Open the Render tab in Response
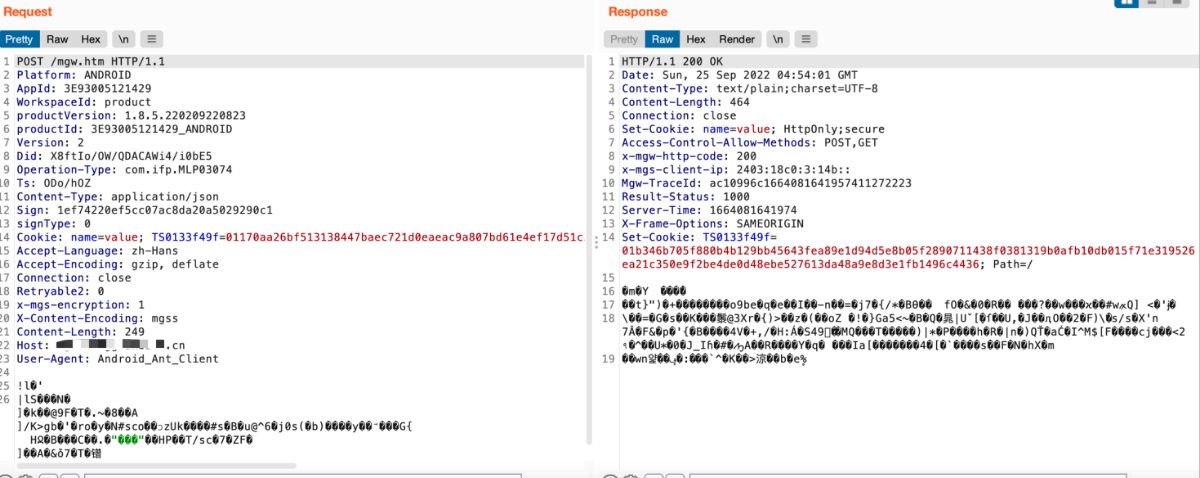 coord(737,39)
